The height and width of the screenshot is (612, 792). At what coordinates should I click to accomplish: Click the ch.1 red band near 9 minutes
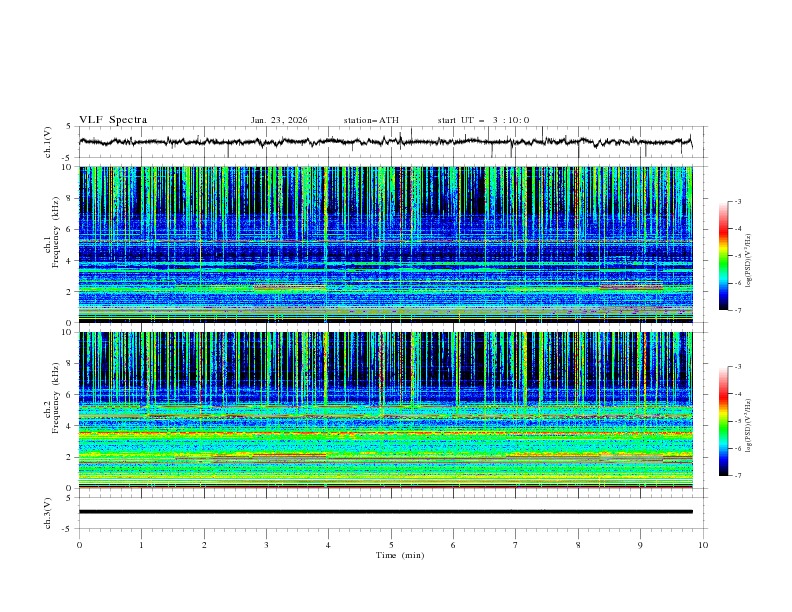pyautogui.click(x=631, y=287)
